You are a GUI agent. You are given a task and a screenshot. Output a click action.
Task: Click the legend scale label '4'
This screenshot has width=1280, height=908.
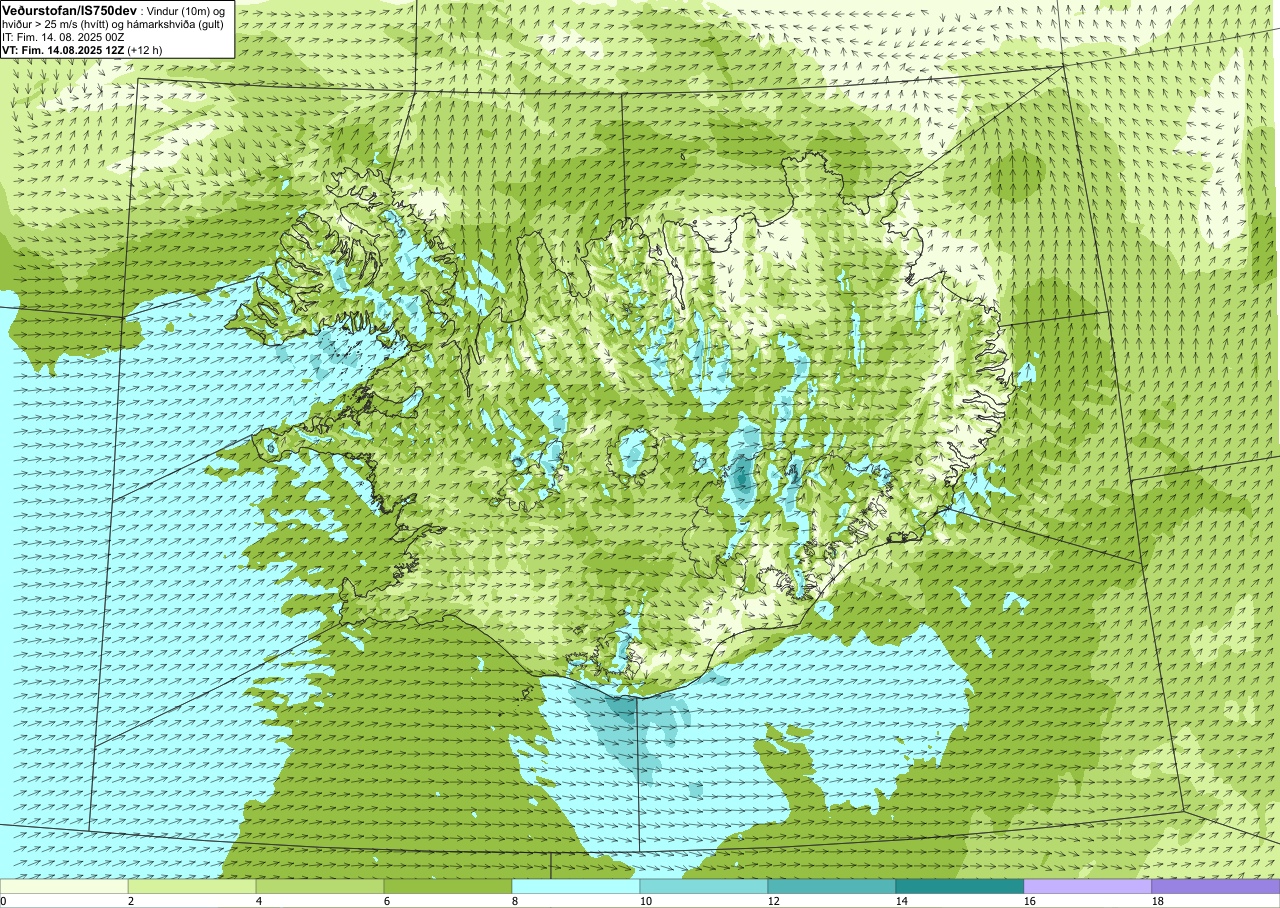[x=259, y=901]
